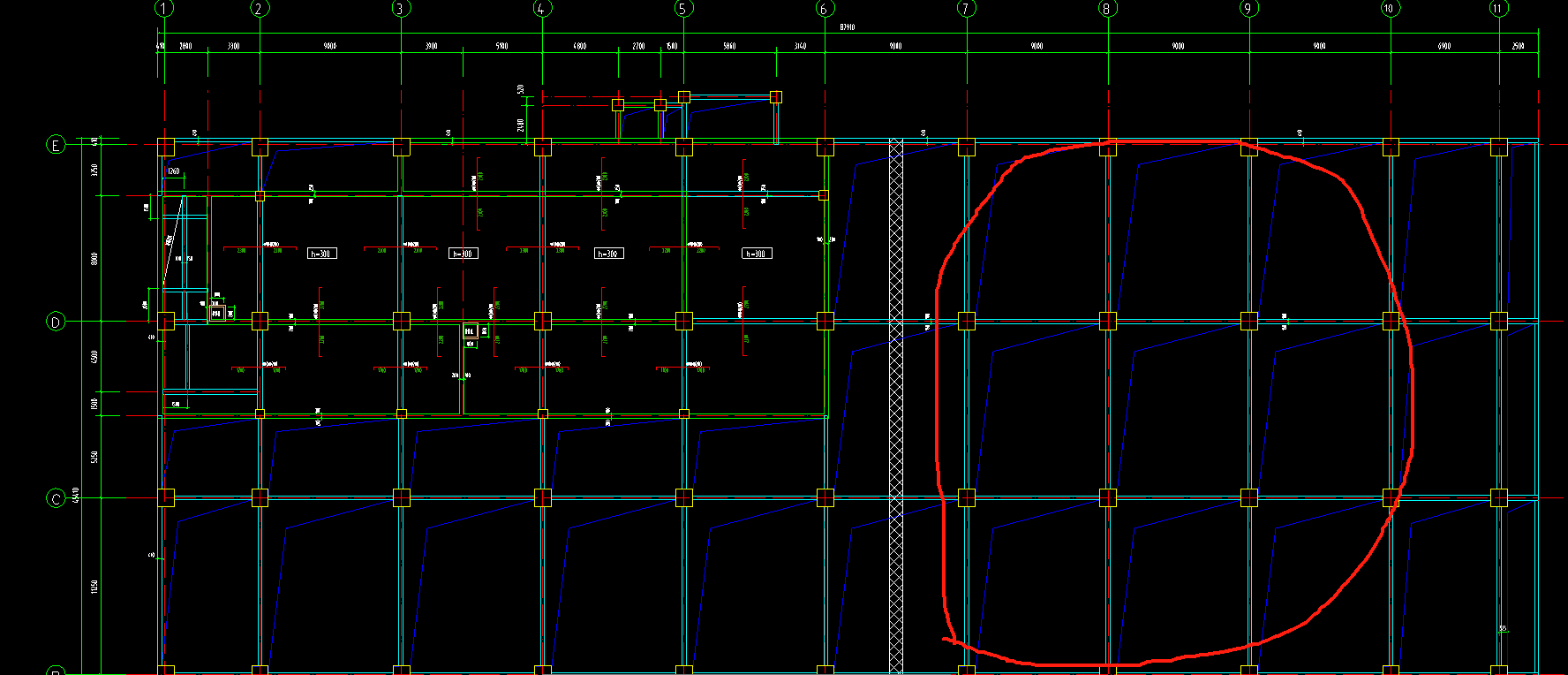The image size is (1568, 675).
Task: Select grid axis bubble E
Action: (x=56, y=145)
